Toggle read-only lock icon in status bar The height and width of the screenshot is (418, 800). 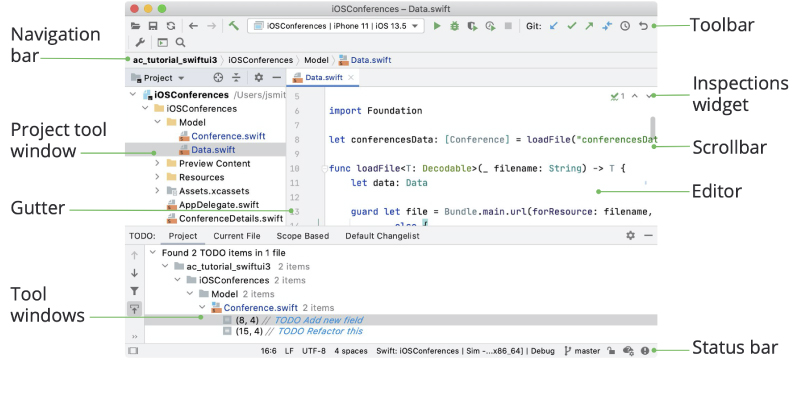pyautogui.click(x=611, y=351)
